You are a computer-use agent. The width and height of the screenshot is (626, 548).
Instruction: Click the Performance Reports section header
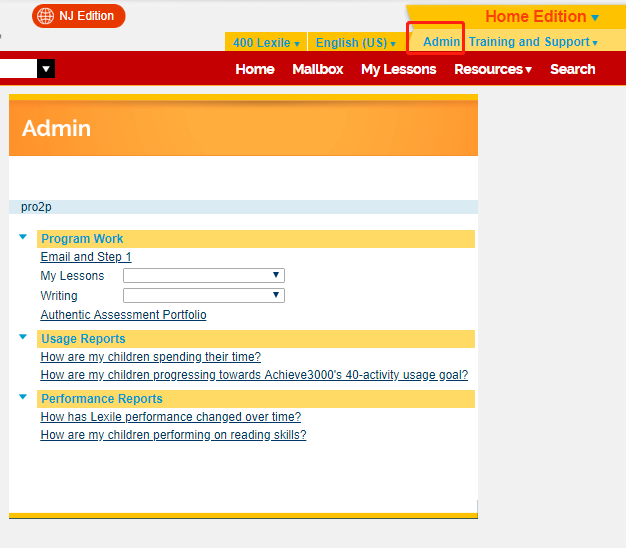click(256, 399)
